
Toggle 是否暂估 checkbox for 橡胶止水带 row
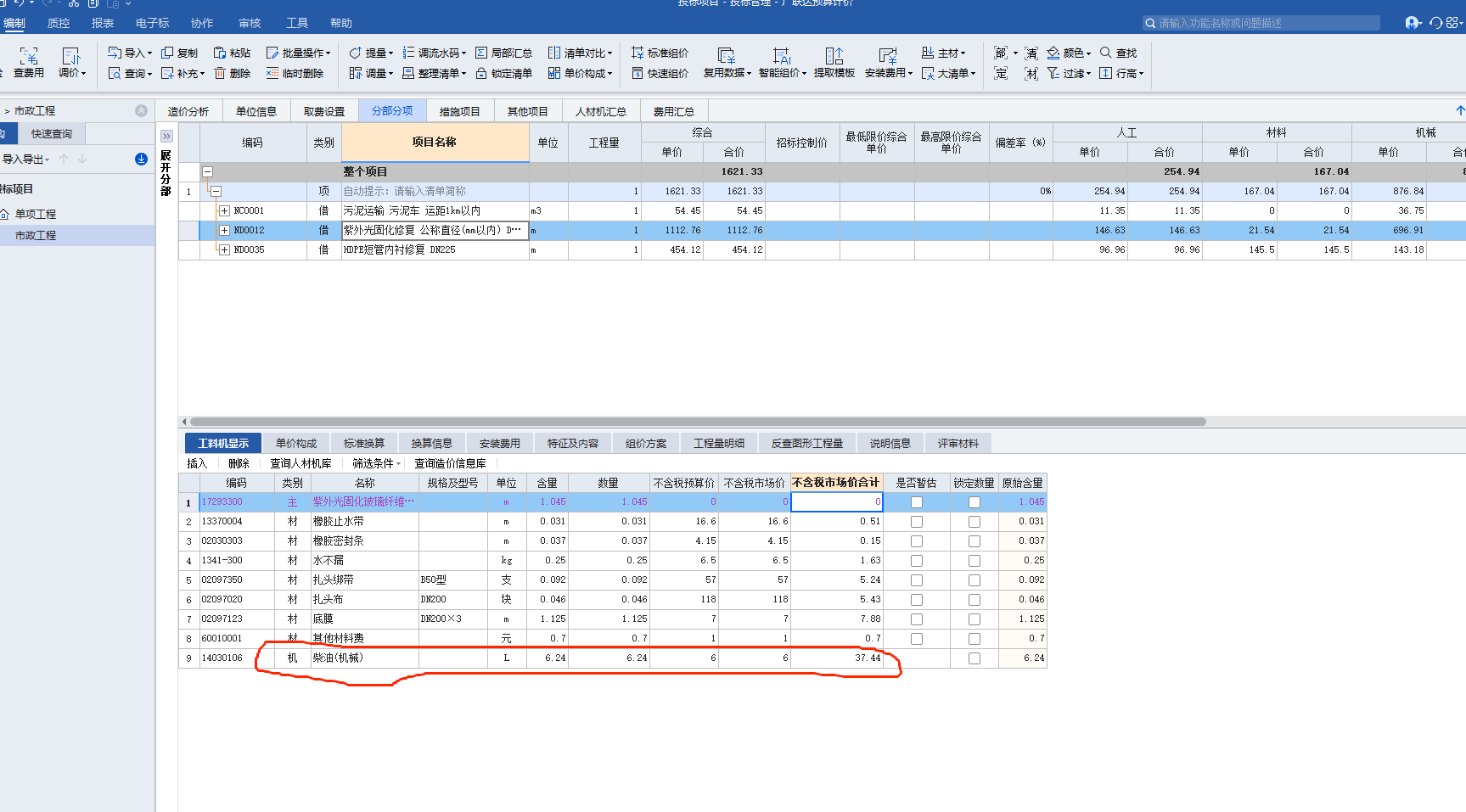point(917,522)
